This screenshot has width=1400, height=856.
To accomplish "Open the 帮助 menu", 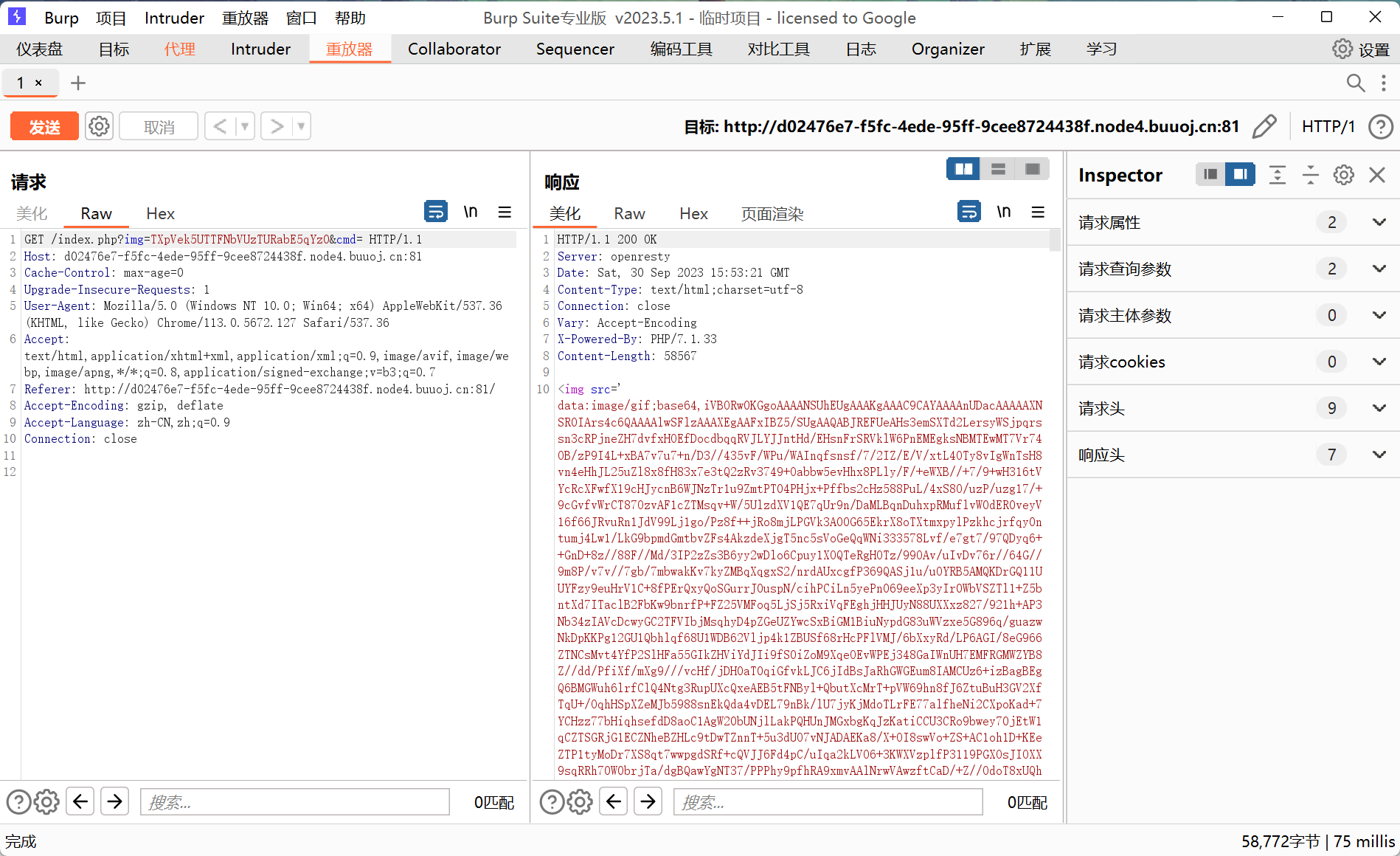I will tap(350, 18).
